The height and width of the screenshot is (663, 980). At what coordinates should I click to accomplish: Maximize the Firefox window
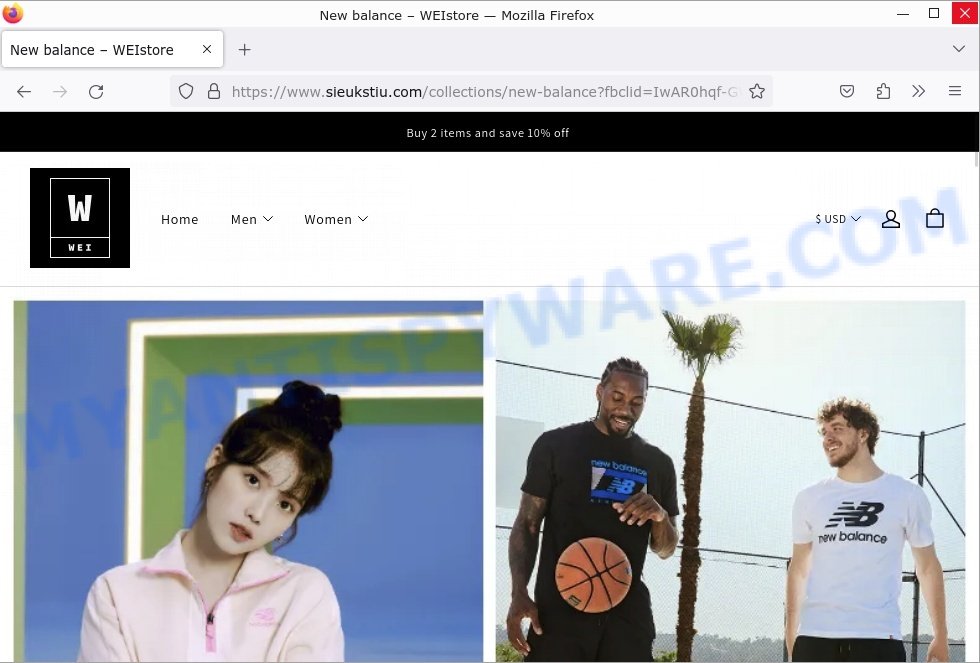[934, 13]
